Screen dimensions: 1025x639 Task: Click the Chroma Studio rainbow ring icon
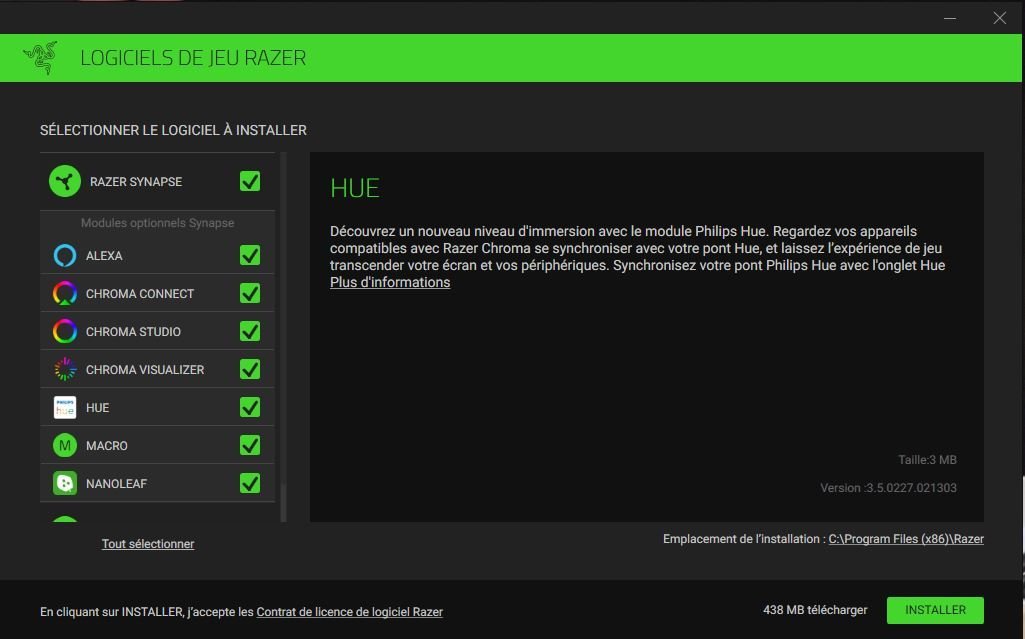coord(65,332)
